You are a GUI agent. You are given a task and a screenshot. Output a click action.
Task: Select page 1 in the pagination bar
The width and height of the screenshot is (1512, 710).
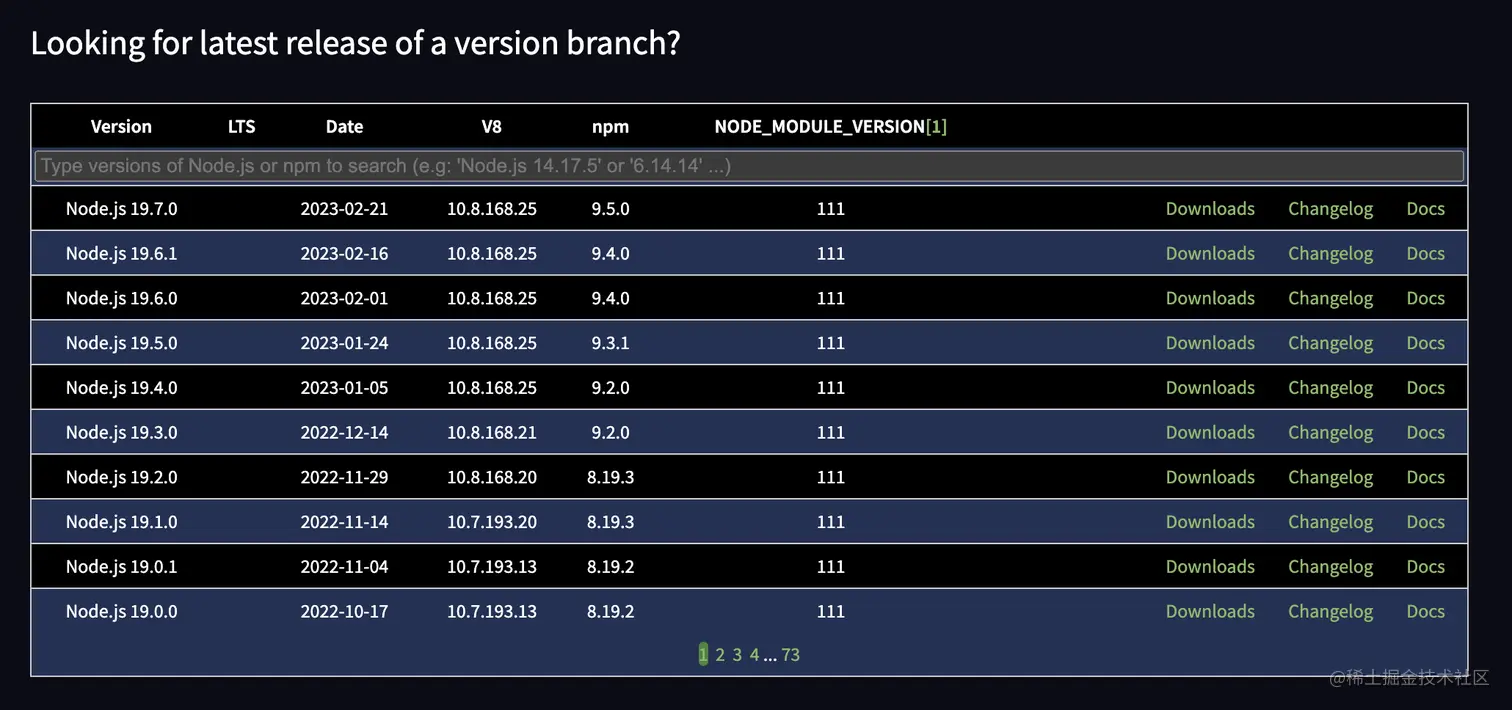tap(703, 654)
